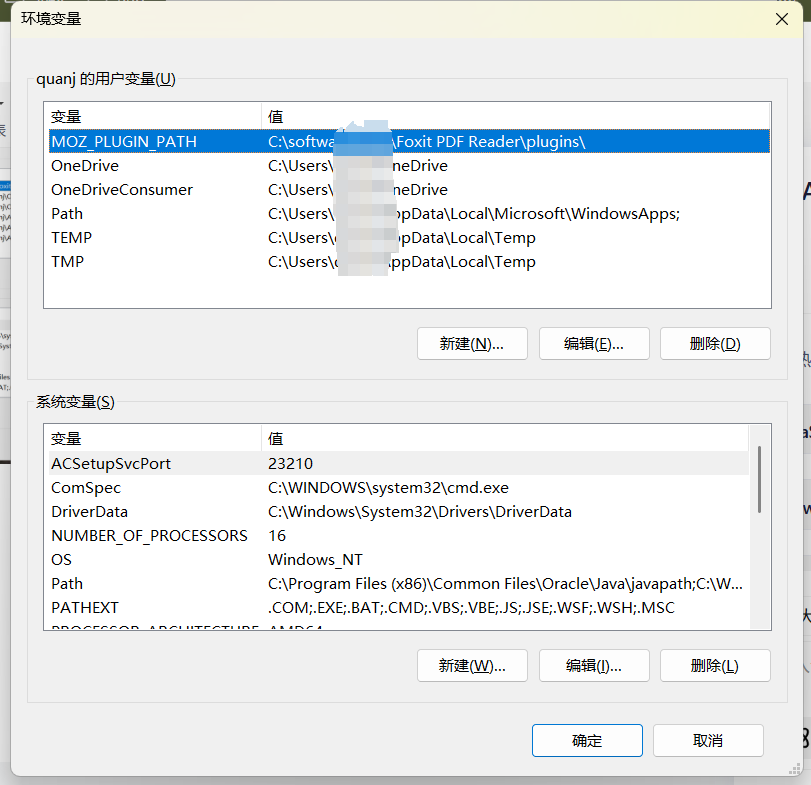This screenshot has height=785, width=811.
Task: Select the NUMBER_OF_PROCESSORS system variable
Action: tap(150, 535)
